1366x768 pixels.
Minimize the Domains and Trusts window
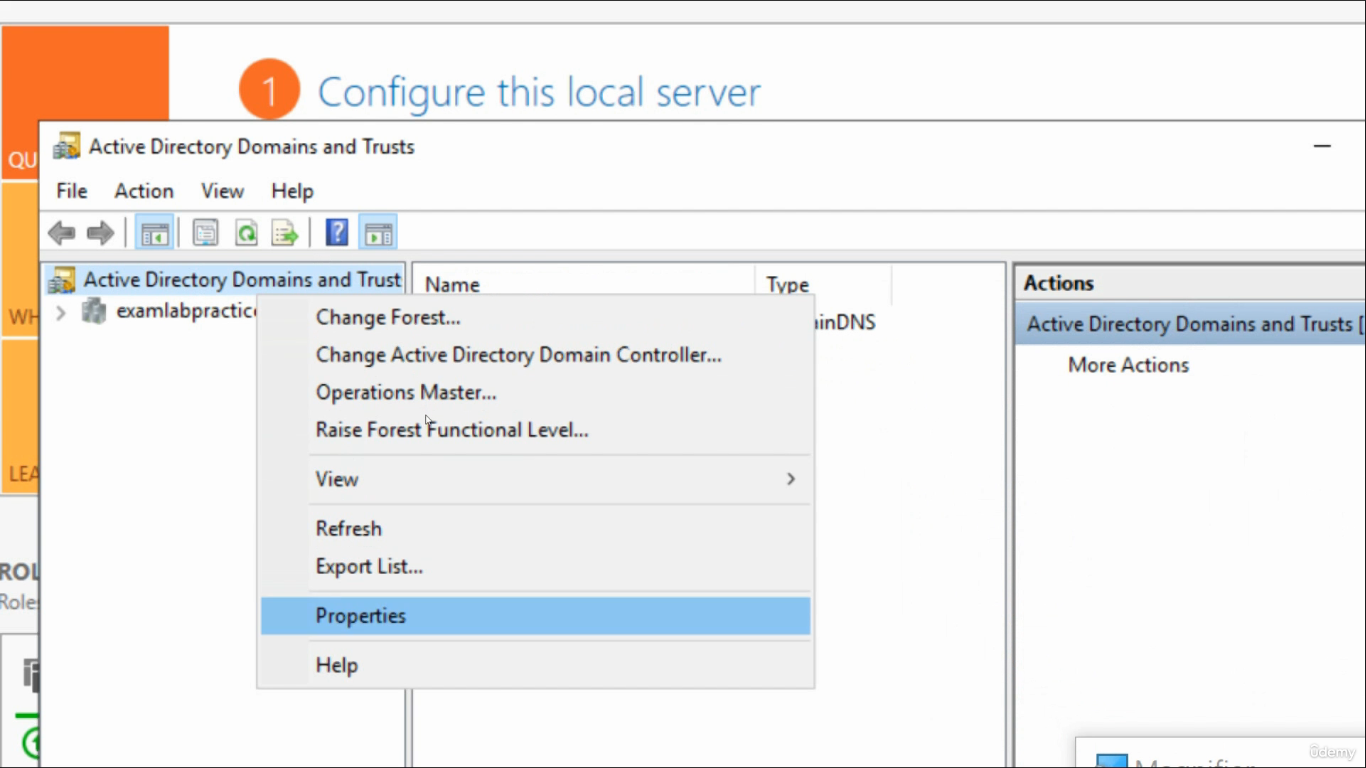point(1322,146)
